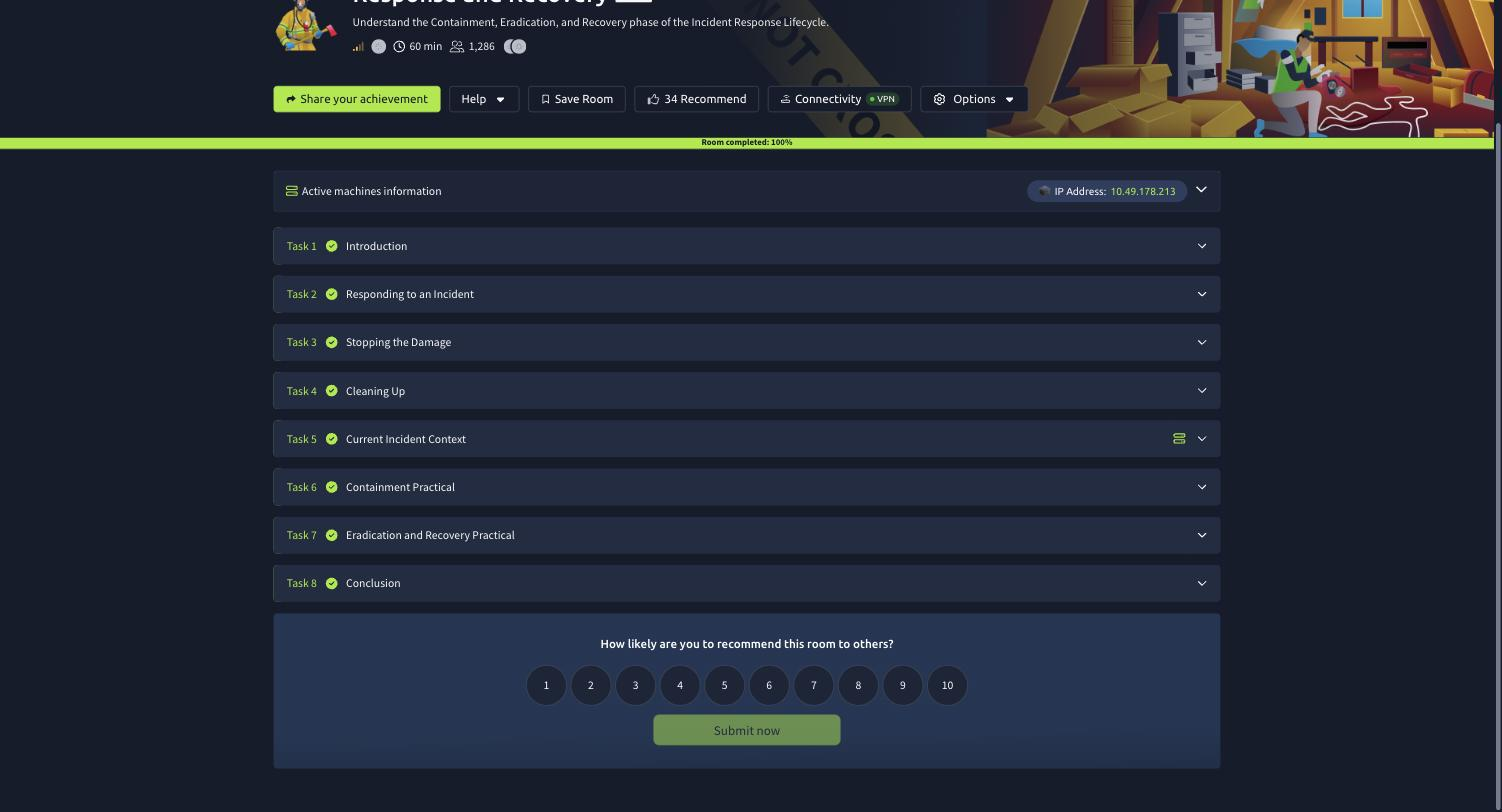Viewport: 1502px width, 812px height.
Task: Click the IP address 10.49.178.213
Action: 1143,191
